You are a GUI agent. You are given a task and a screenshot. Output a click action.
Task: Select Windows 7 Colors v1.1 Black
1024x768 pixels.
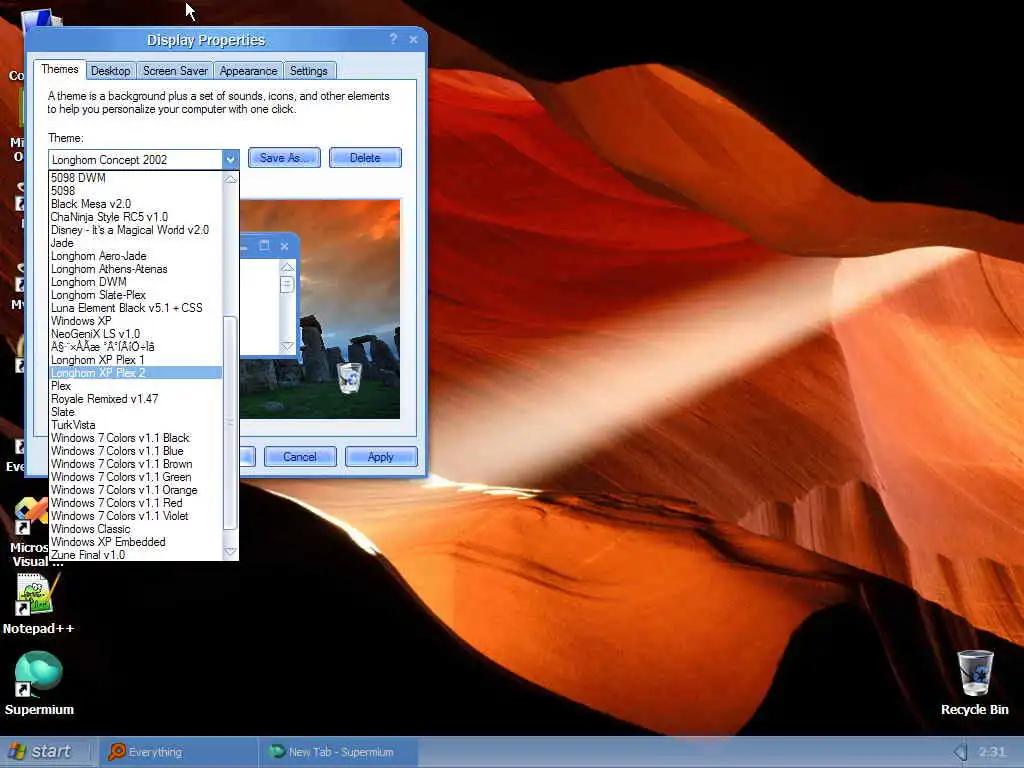pos(136,438)
